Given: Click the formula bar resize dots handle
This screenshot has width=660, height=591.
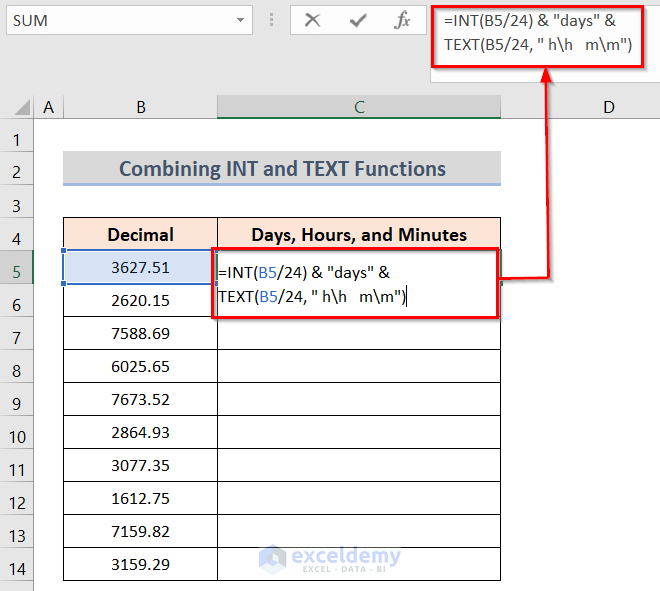Looking at the screenshot, I should tap(271, 20).
